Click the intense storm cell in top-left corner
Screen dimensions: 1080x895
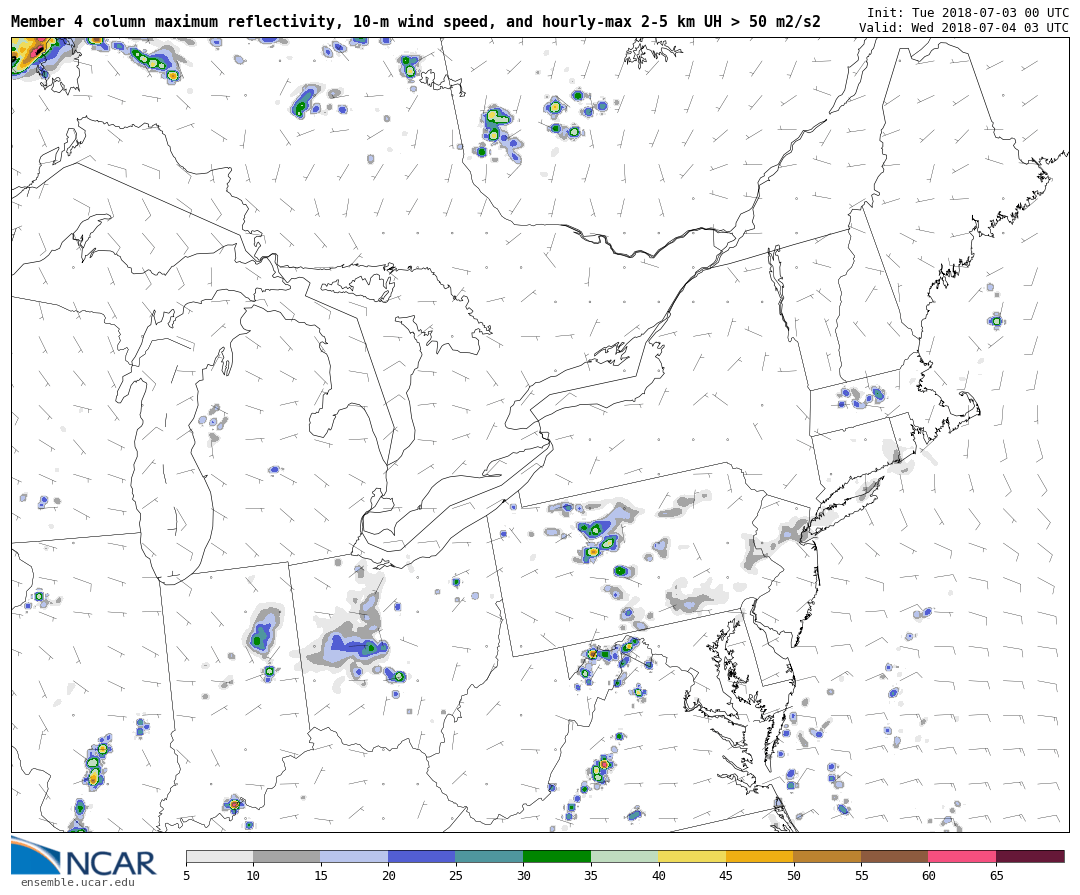coord(32,52)
